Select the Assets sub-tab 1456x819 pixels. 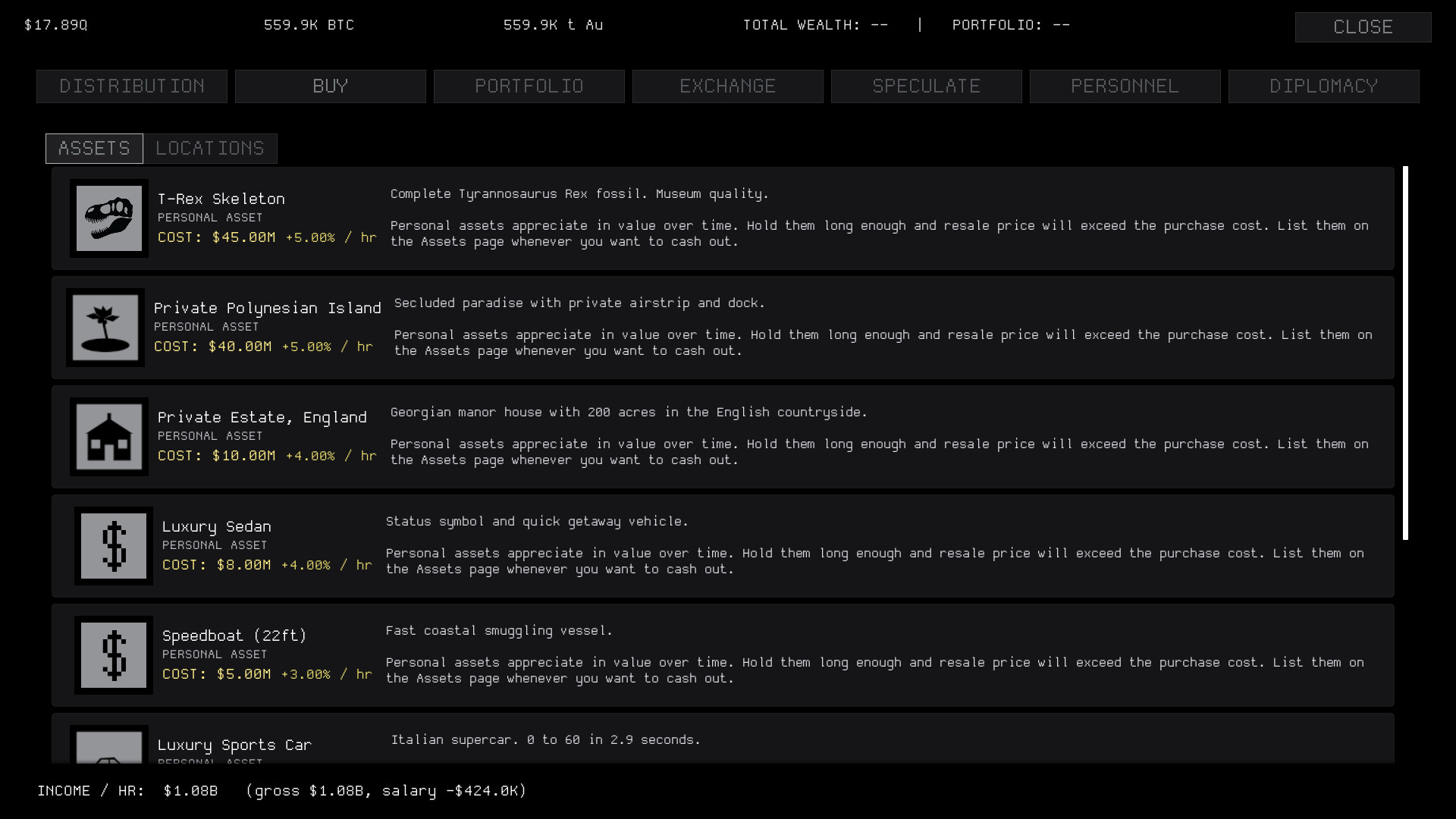[94, 149]
